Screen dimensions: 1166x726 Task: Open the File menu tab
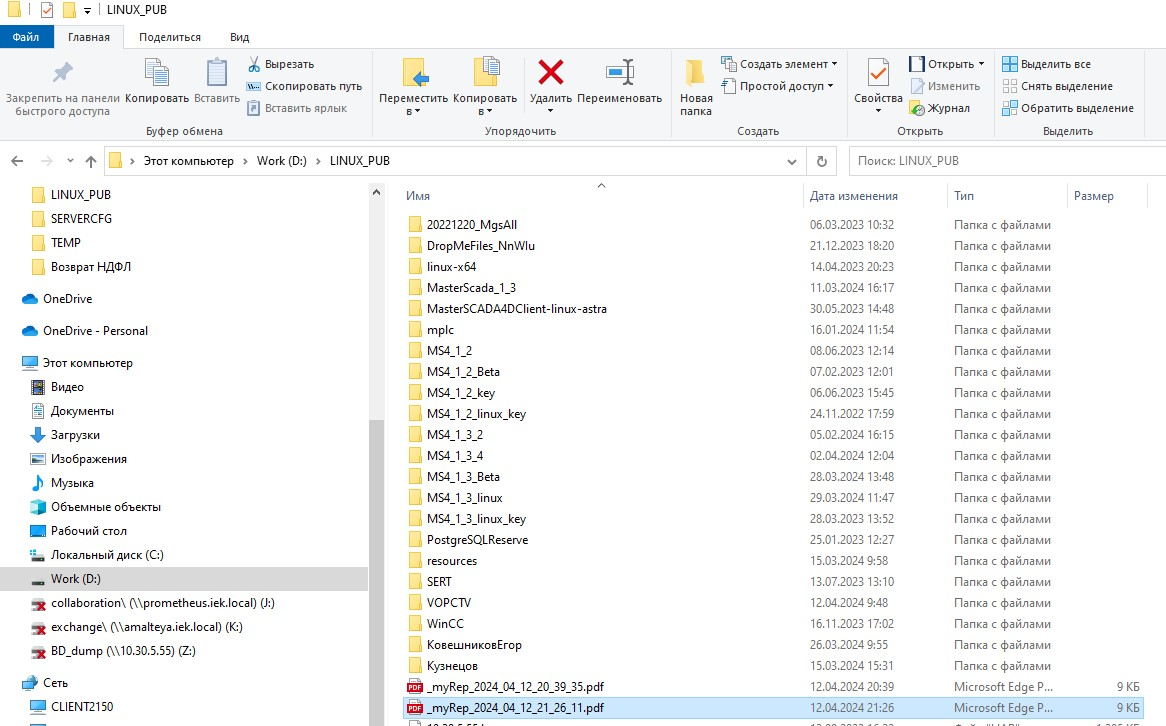point(26,37)
